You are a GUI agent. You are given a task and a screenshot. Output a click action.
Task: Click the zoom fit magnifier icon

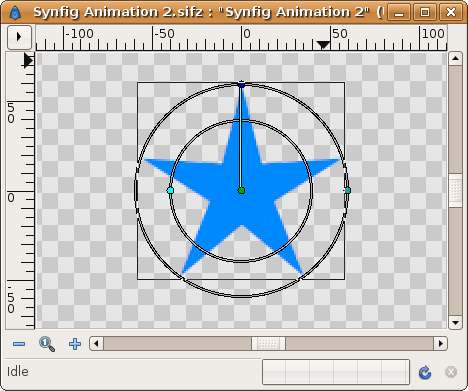[x=47, y=344]
